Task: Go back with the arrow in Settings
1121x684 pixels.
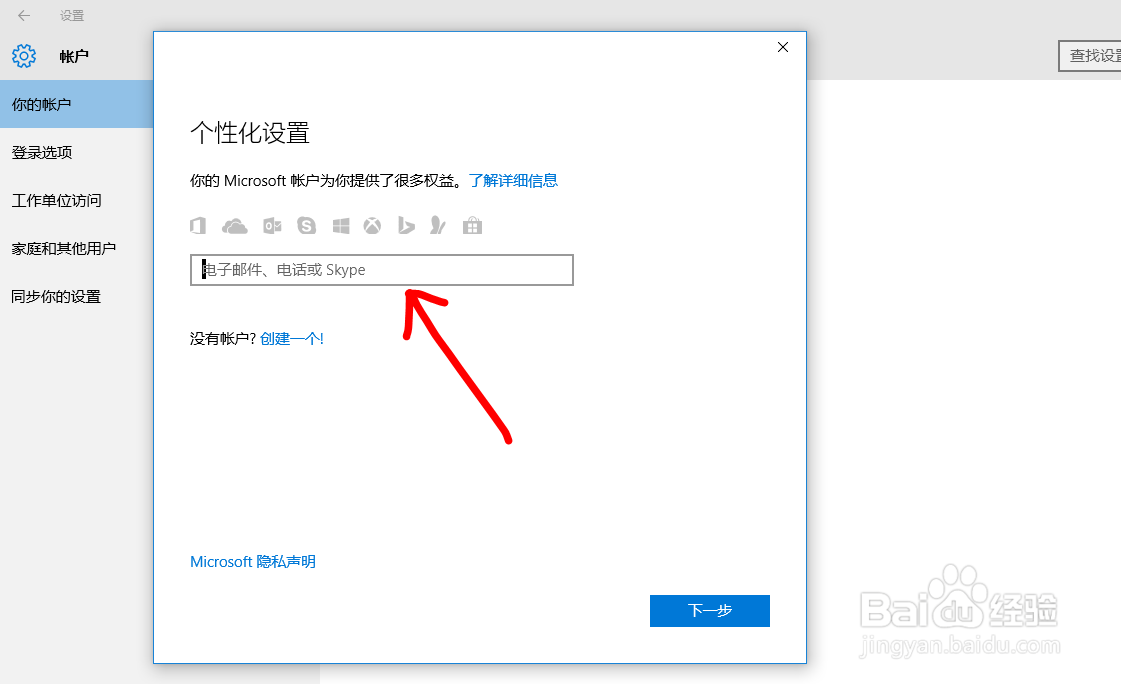Action: pyautogui.click(x=24, y=15)
